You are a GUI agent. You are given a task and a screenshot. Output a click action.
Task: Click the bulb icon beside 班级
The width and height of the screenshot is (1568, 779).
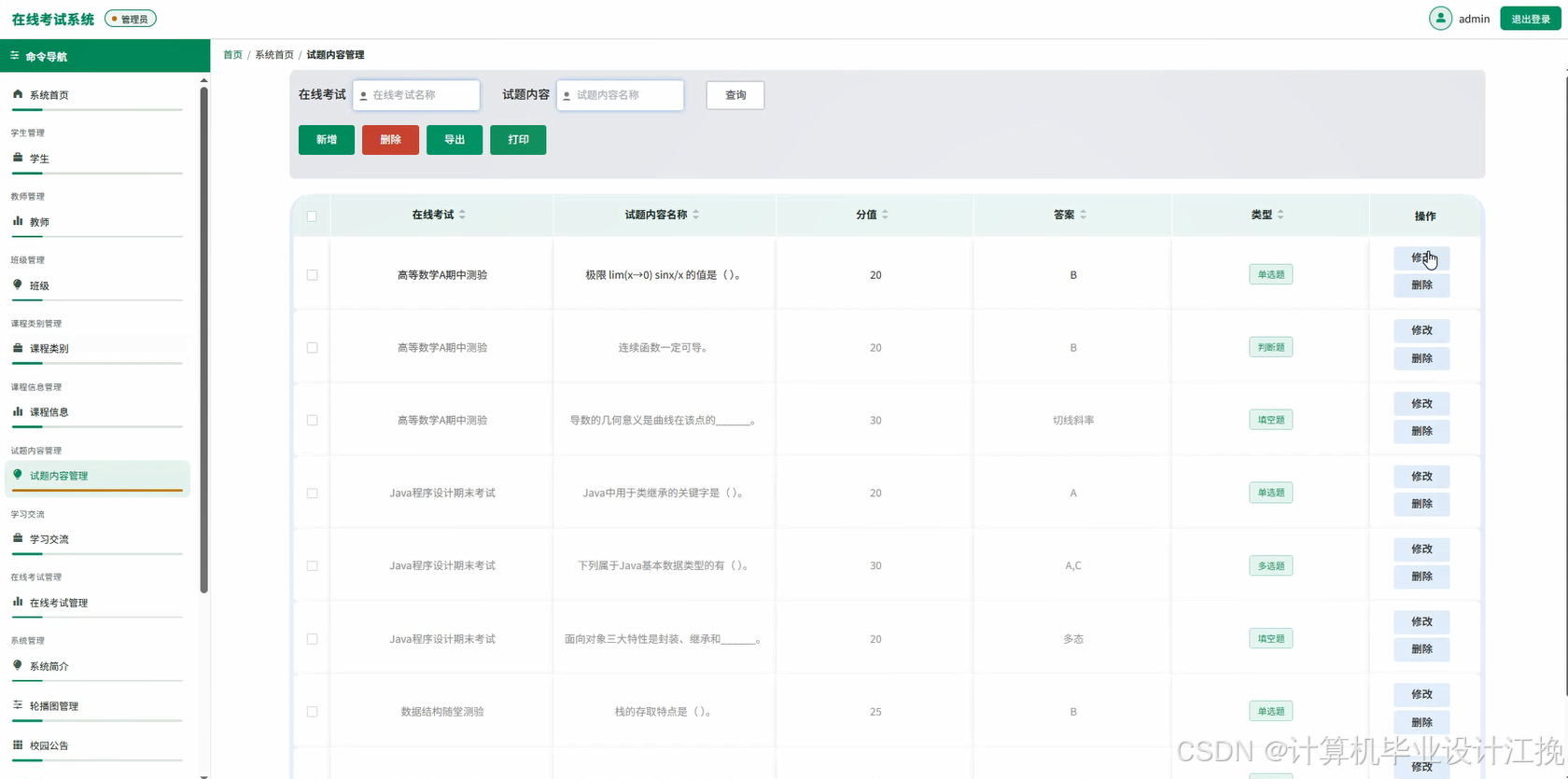[x=18, y=285]
